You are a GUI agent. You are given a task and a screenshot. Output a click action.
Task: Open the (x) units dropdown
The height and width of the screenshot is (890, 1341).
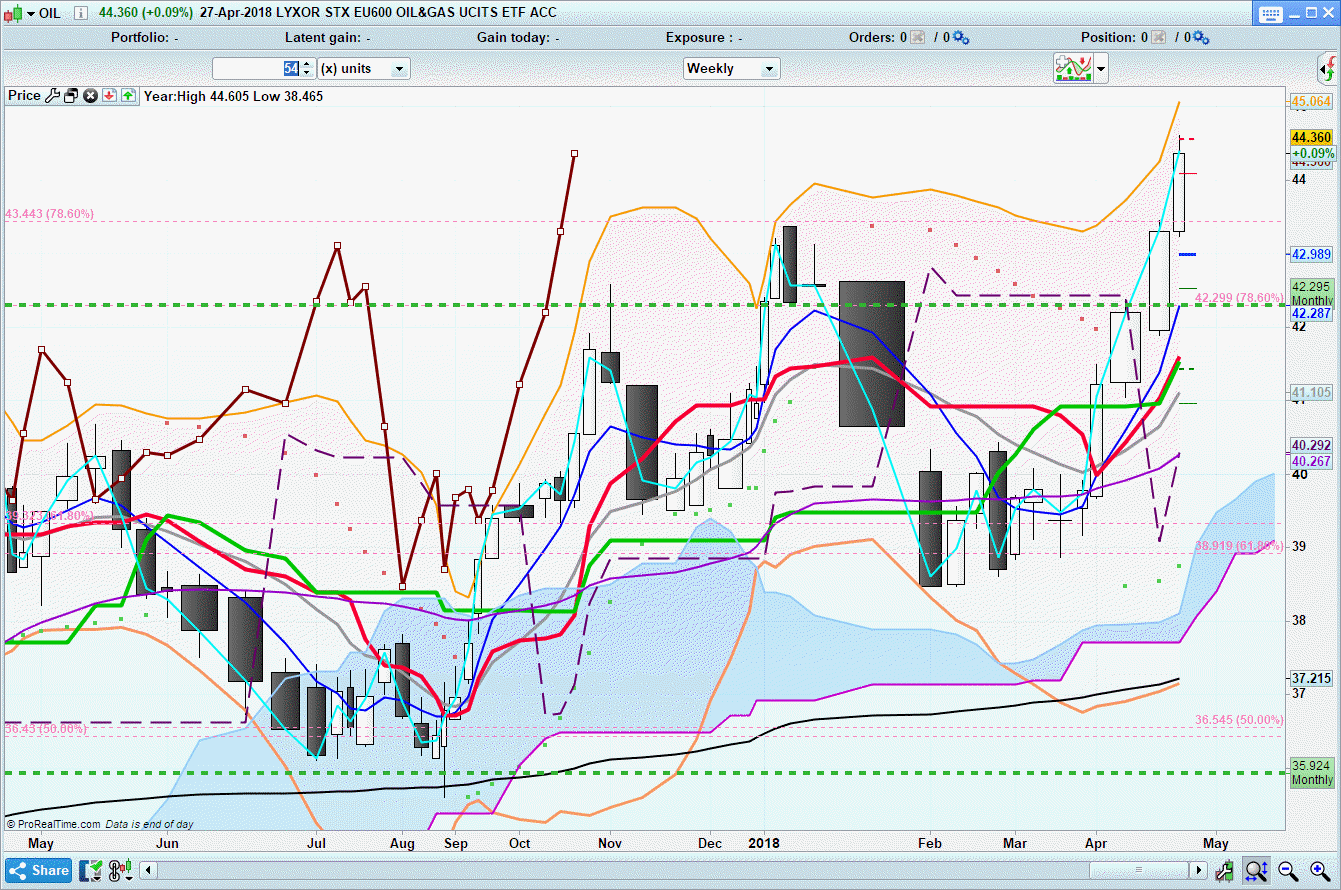click(x=364, y=69)
